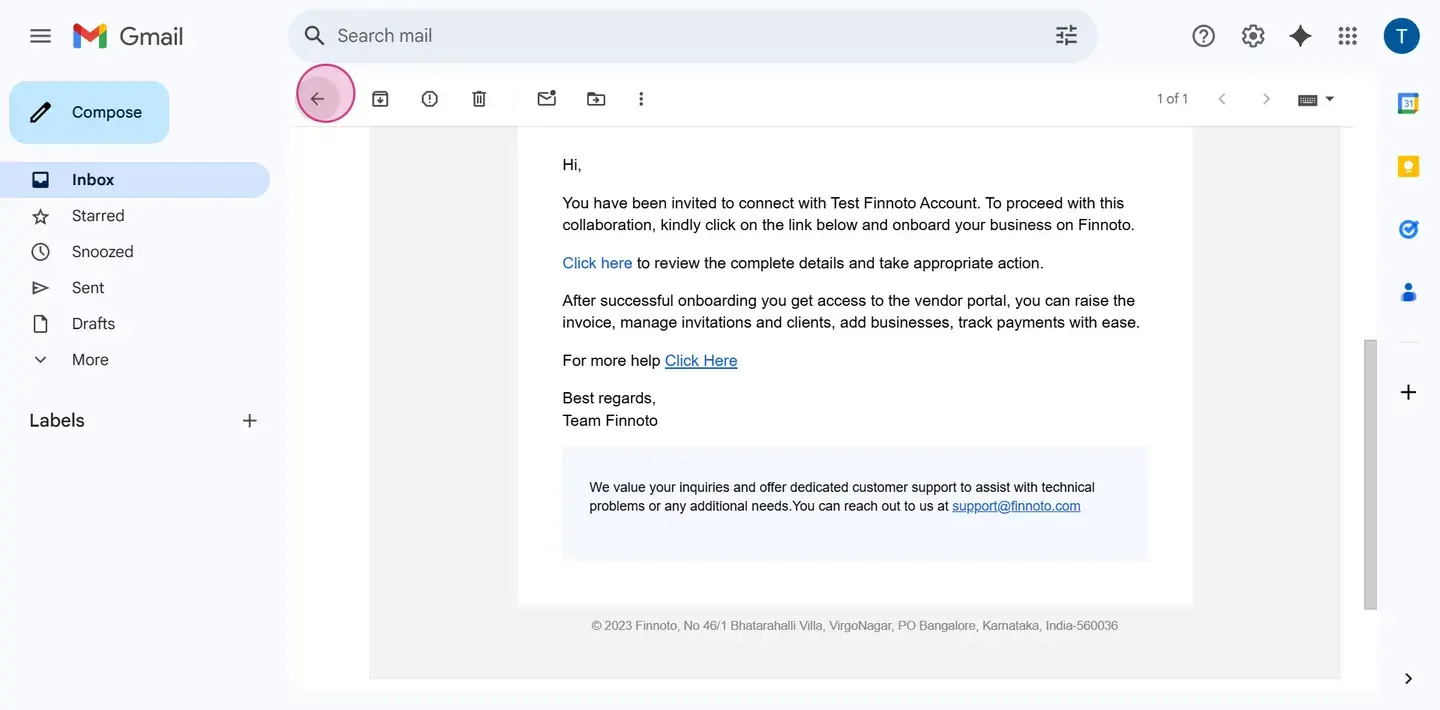Click the Gmail logo

[x=128, y=36]
